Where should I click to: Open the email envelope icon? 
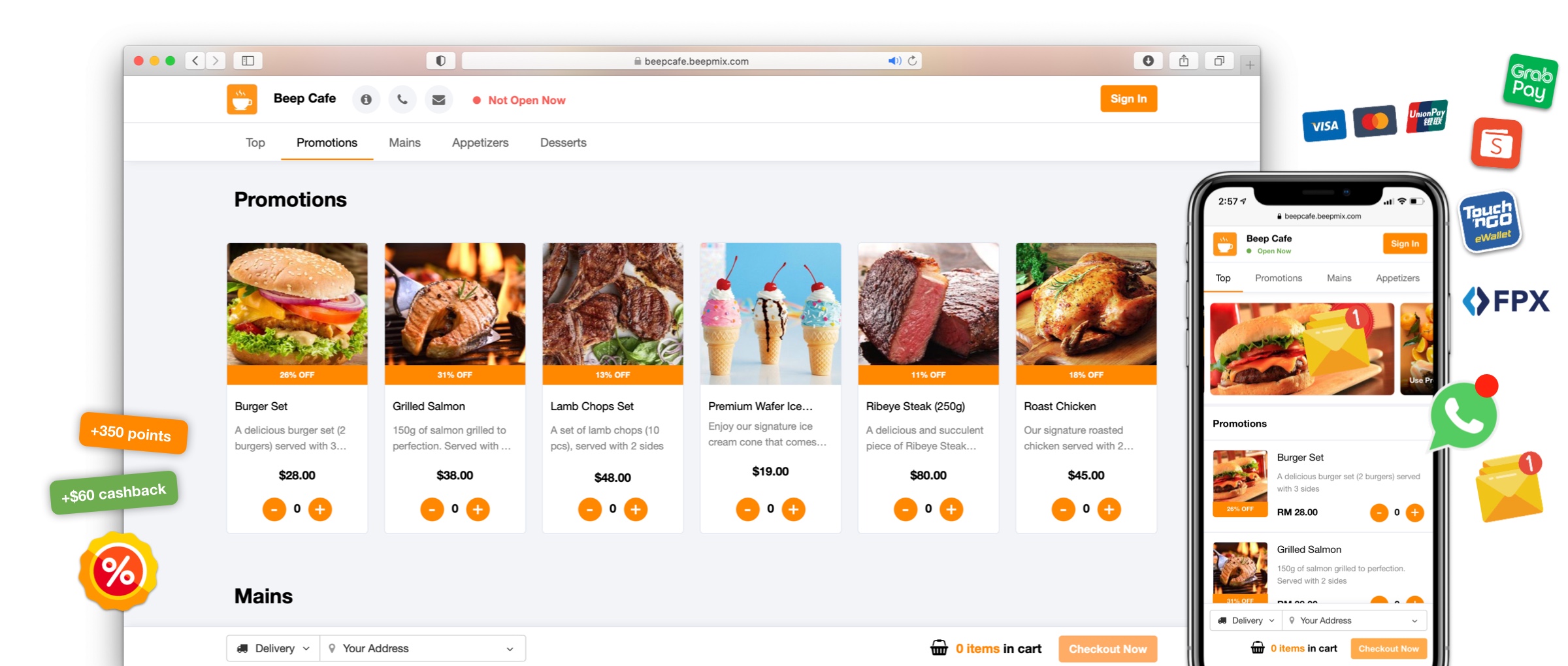[438, 99]
